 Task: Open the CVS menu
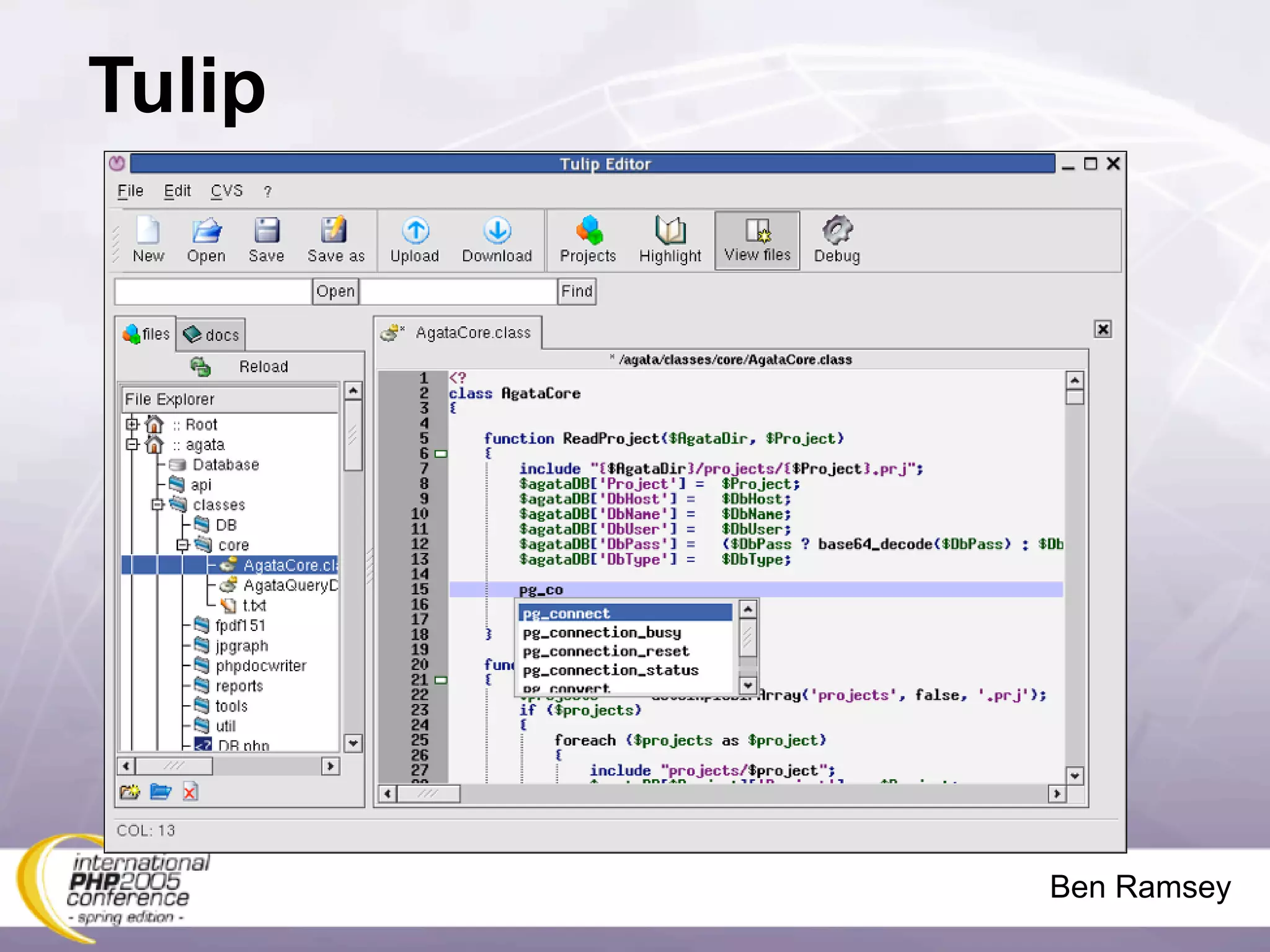pyautogui.click(x=226, y=191)
